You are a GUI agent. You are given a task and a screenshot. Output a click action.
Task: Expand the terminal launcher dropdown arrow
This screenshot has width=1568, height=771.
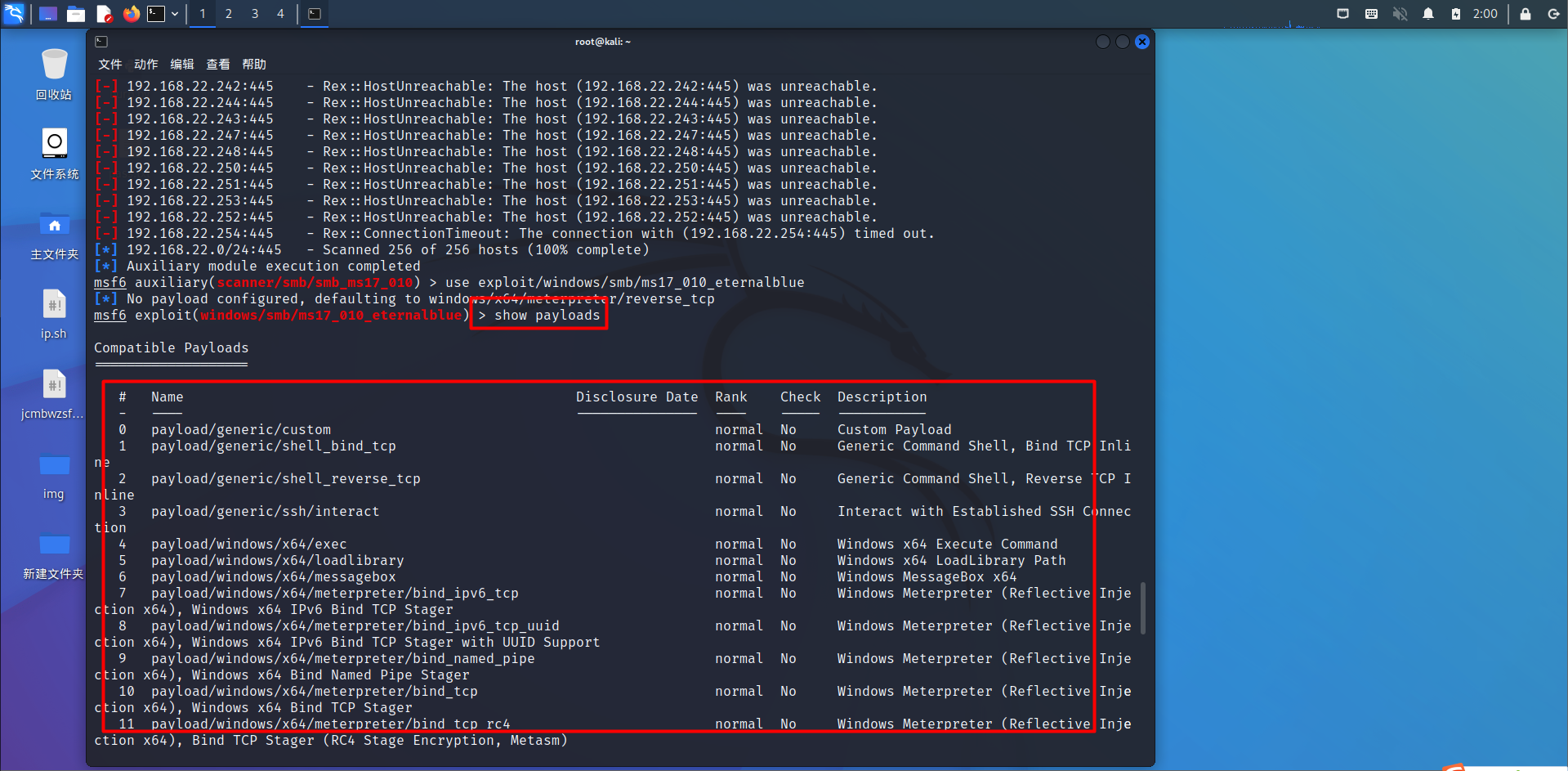[175, 14]
